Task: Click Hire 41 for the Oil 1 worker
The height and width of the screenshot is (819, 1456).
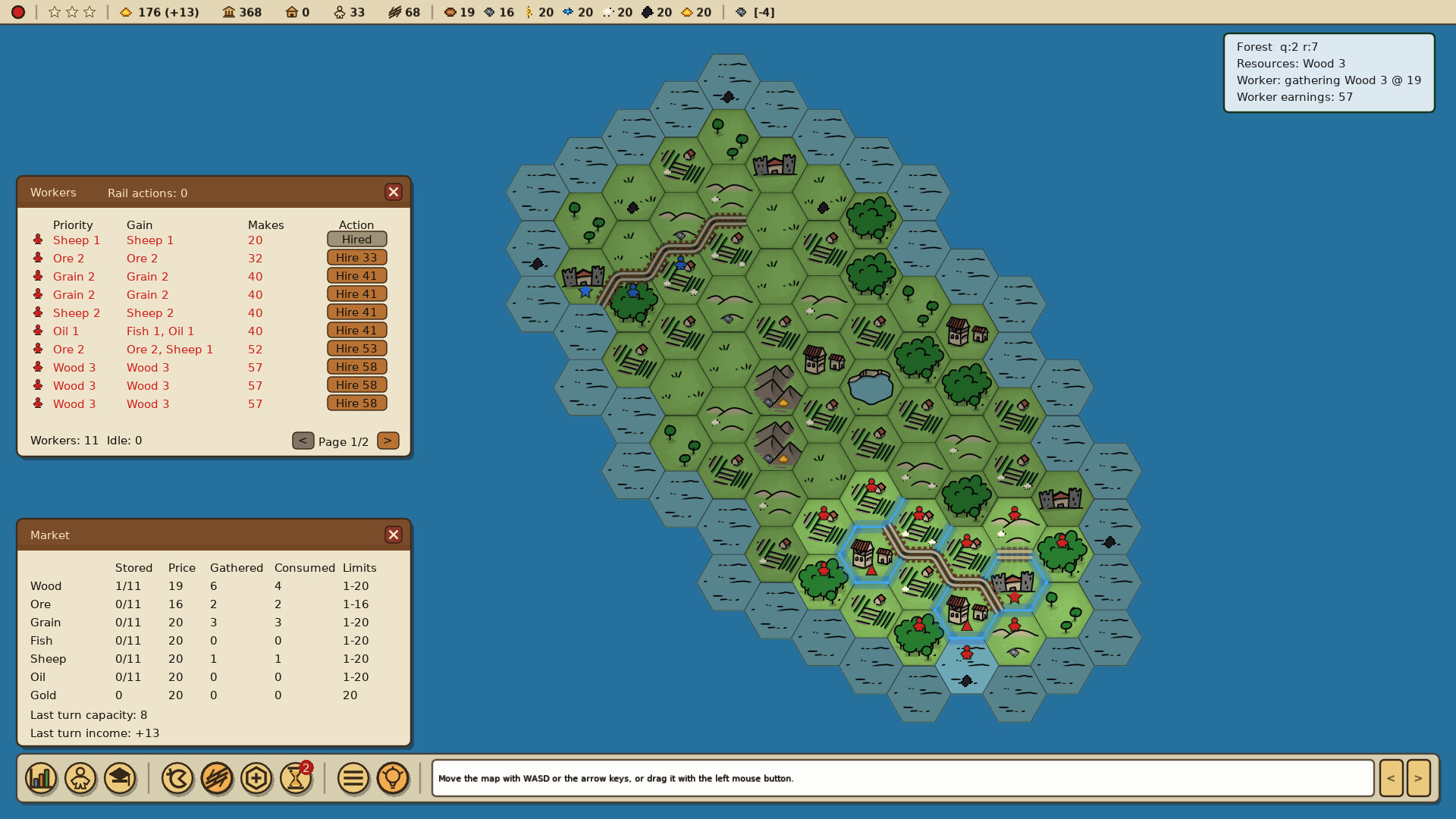Action: pos(357,331)
